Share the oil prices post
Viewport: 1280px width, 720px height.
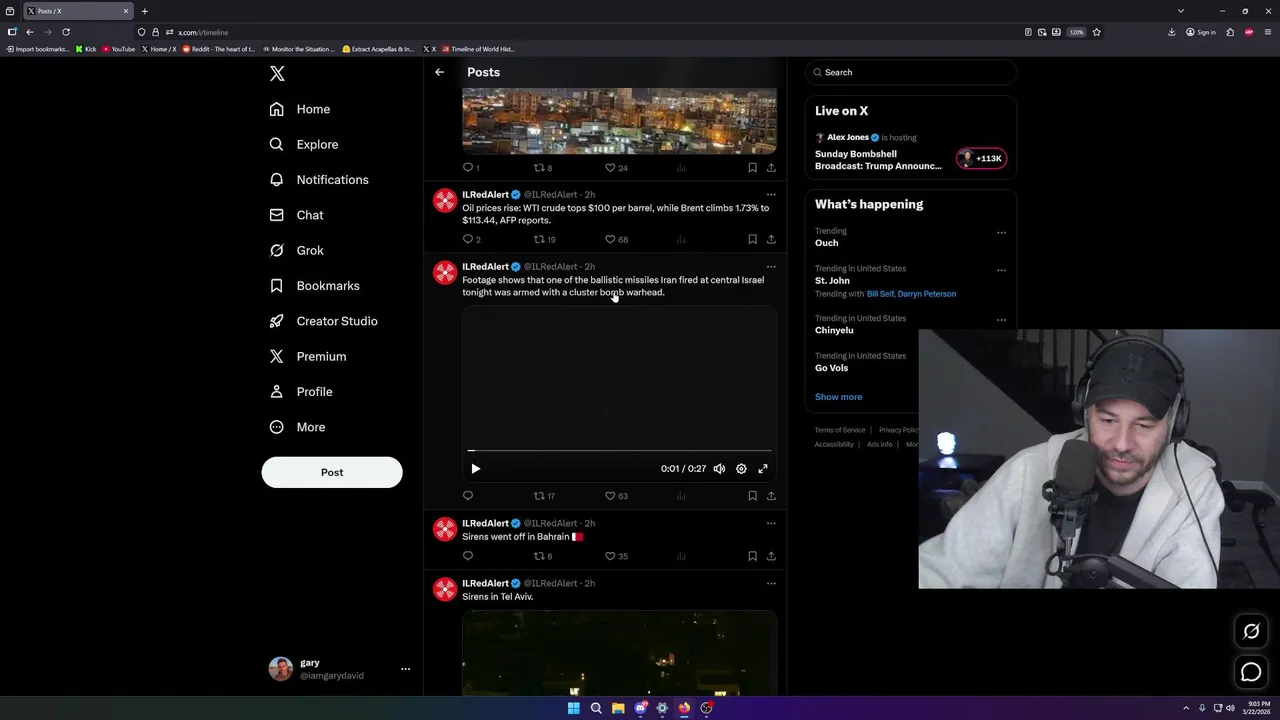coord(771,239)
